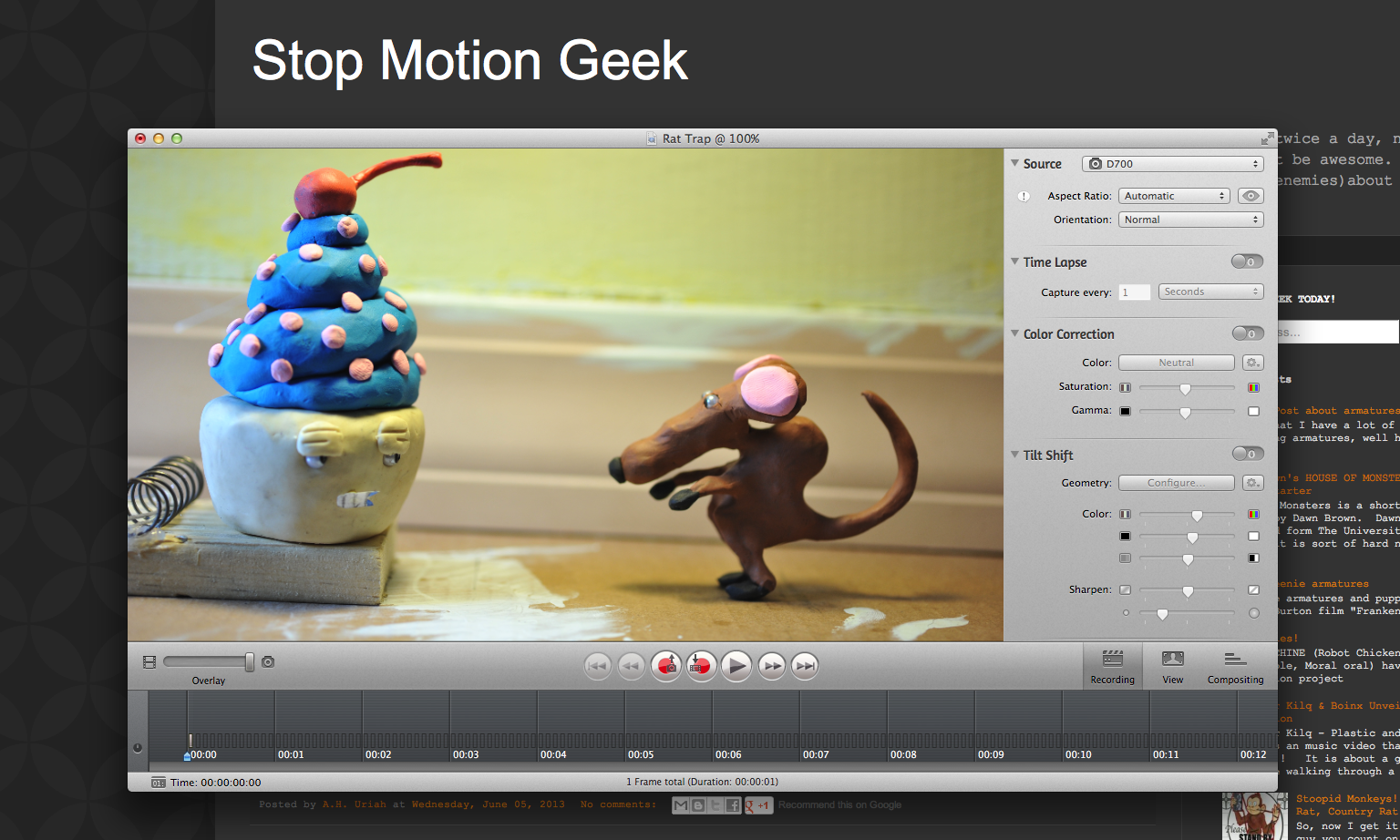Play the animation

[736, 666]
